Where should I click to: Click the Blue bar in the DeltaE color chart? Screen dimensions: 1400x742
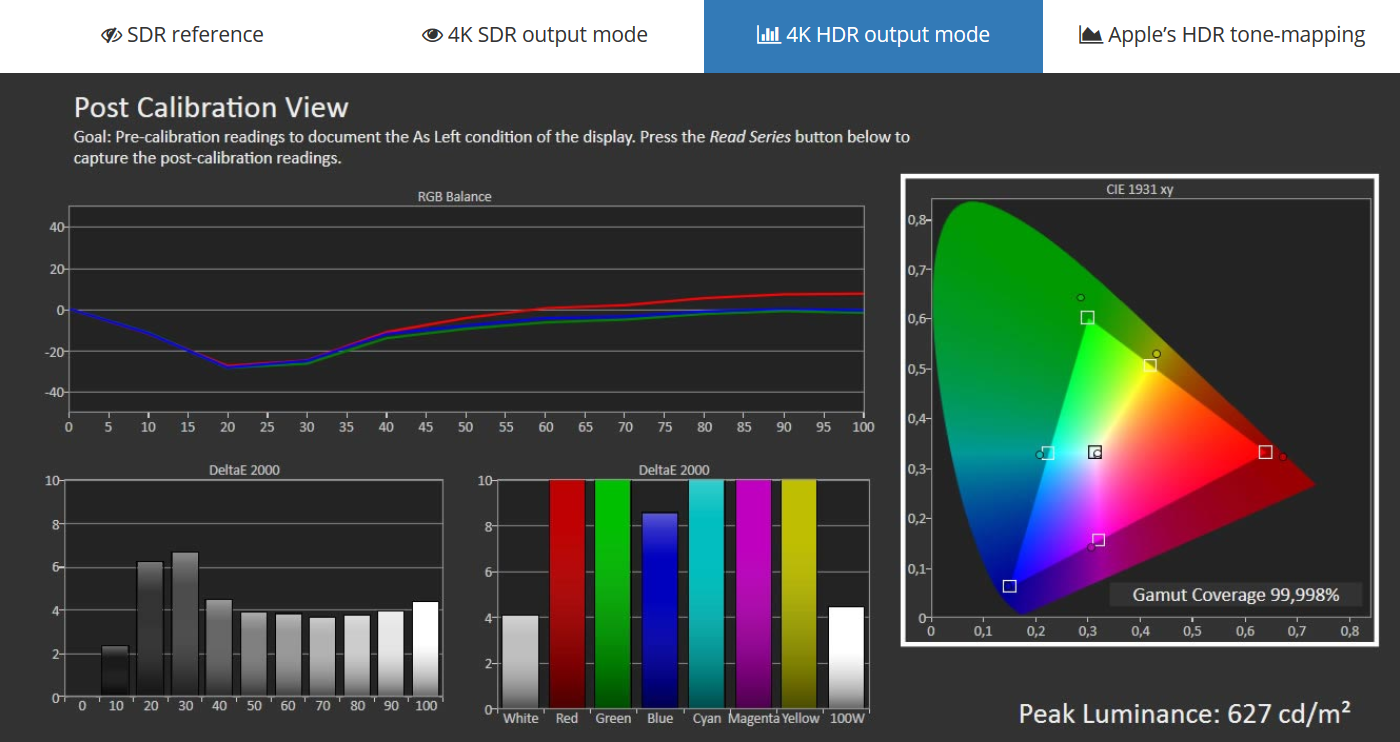pyautogui.click(x=660, y=610)
